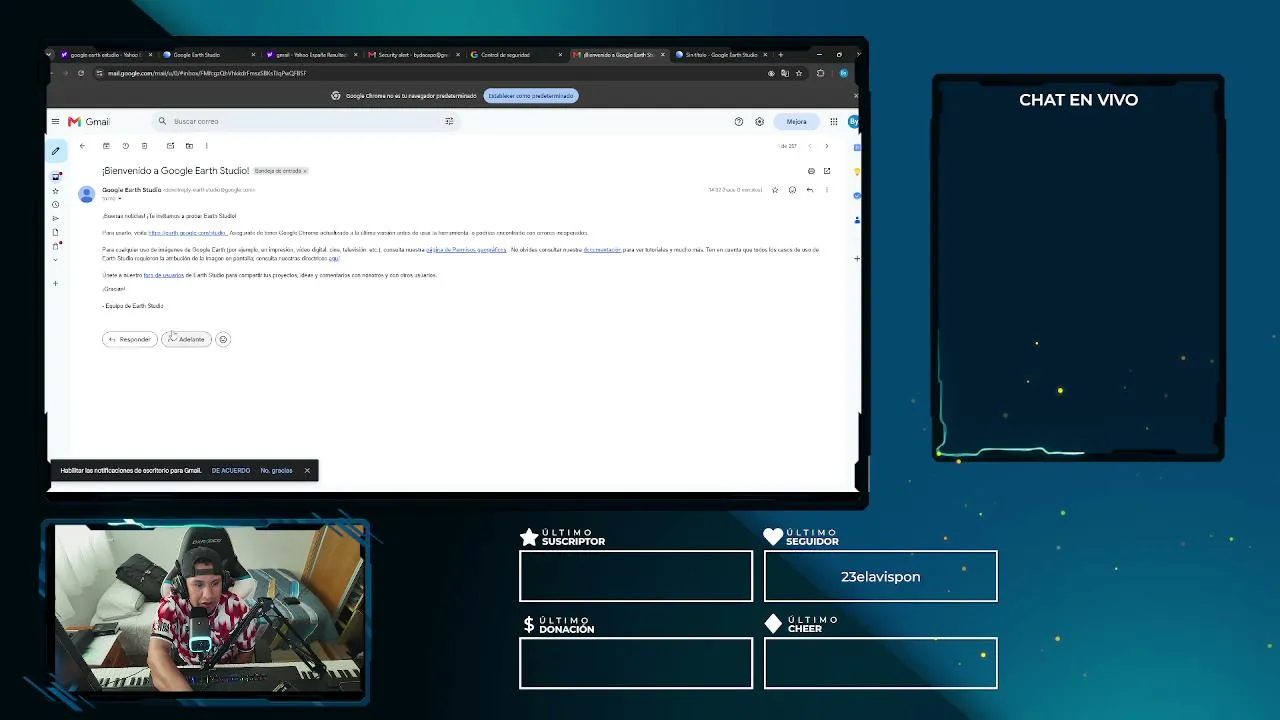The image size is (1280, 720).
Task: Report spam using toolbar icon
Action: 125,146
